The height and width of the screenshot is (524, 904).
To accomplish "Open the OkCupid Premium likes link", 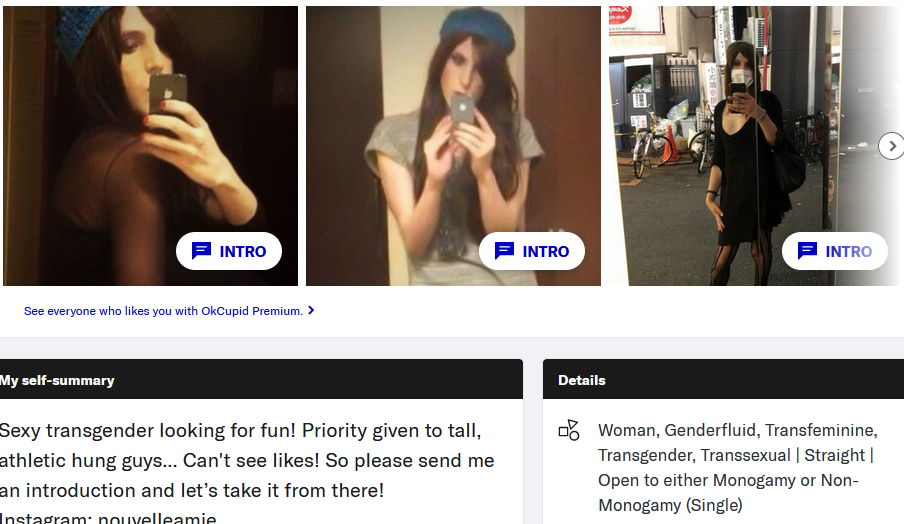I will [163, 311].
